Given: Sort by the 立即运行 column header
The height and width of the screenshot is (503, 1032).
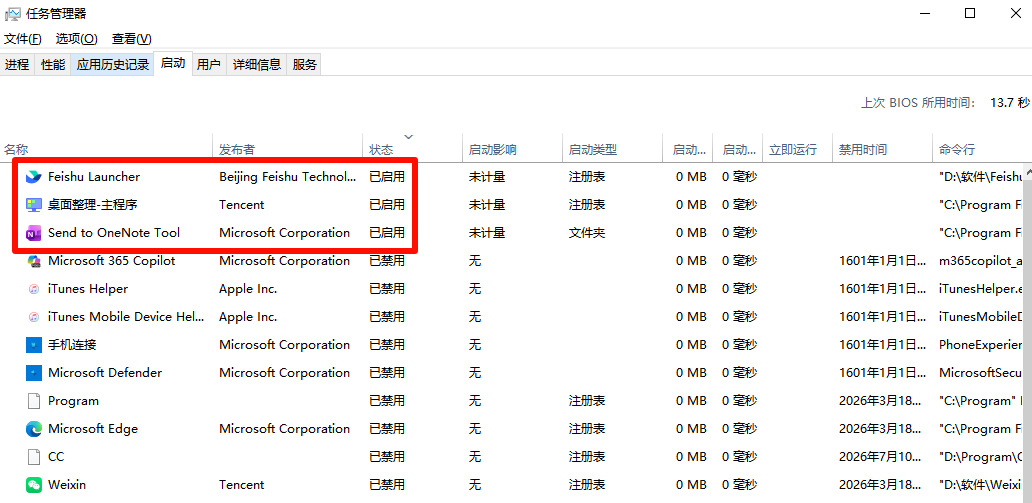Looking at the screenshot, I should 797,149.
